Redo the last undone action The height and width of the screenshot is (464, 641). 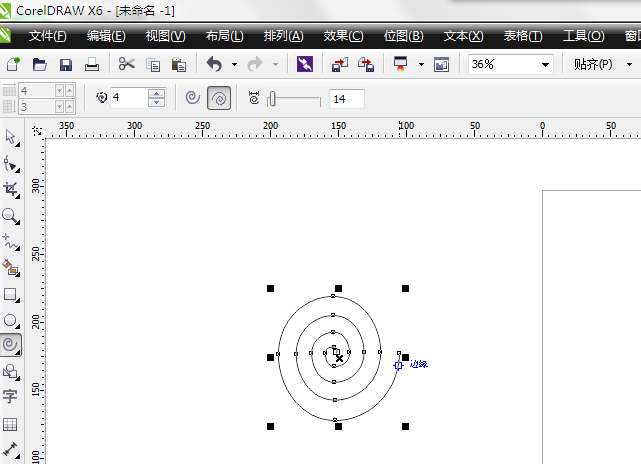tap(255, 64)
